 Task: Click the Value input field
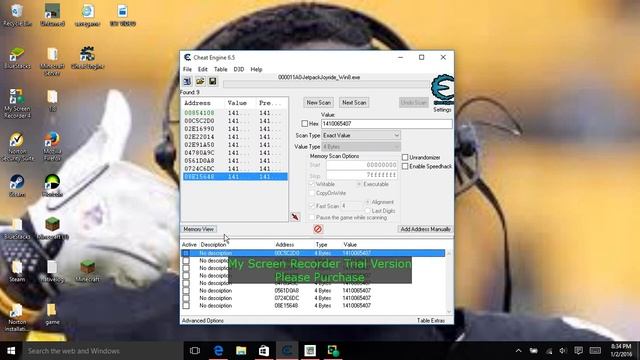pyautogui.click(x=387, y=123)
